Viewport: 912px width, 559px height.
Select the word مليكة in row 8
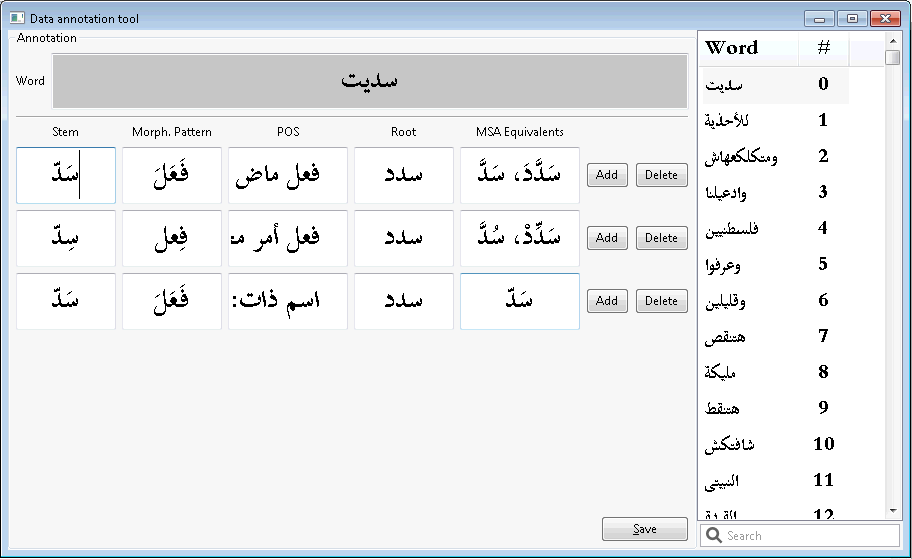coord(720,372)
